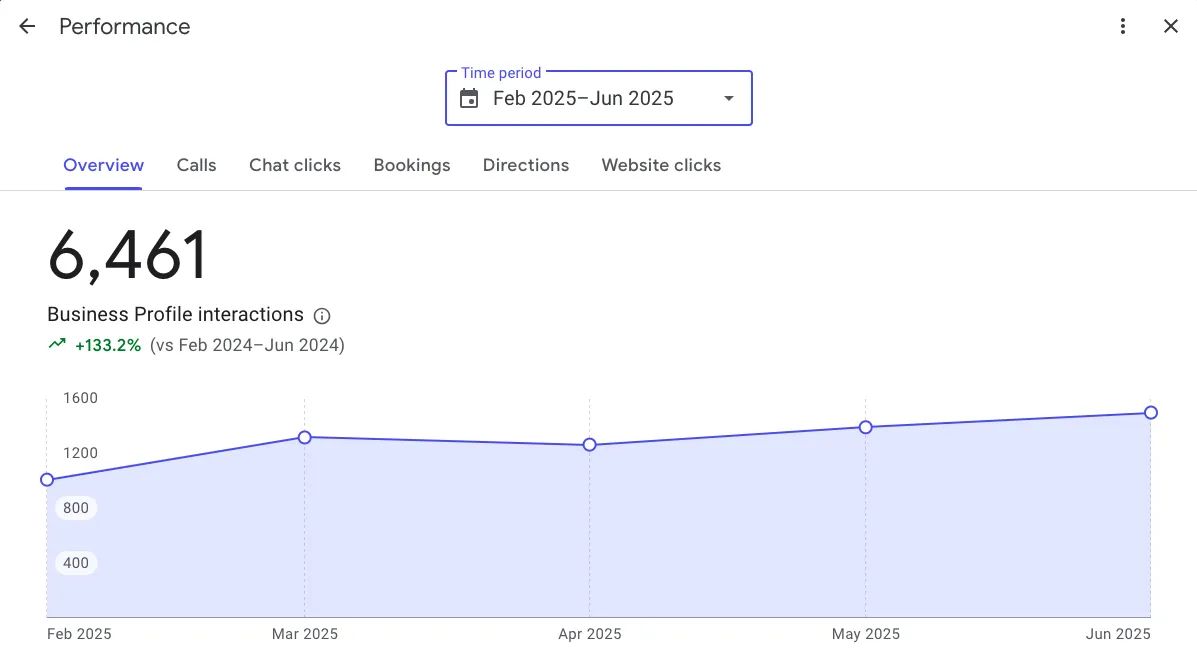The image size is (1197, 651).
Task: Select the Apr 2025 data point on chart
Action: click(589, 445)
